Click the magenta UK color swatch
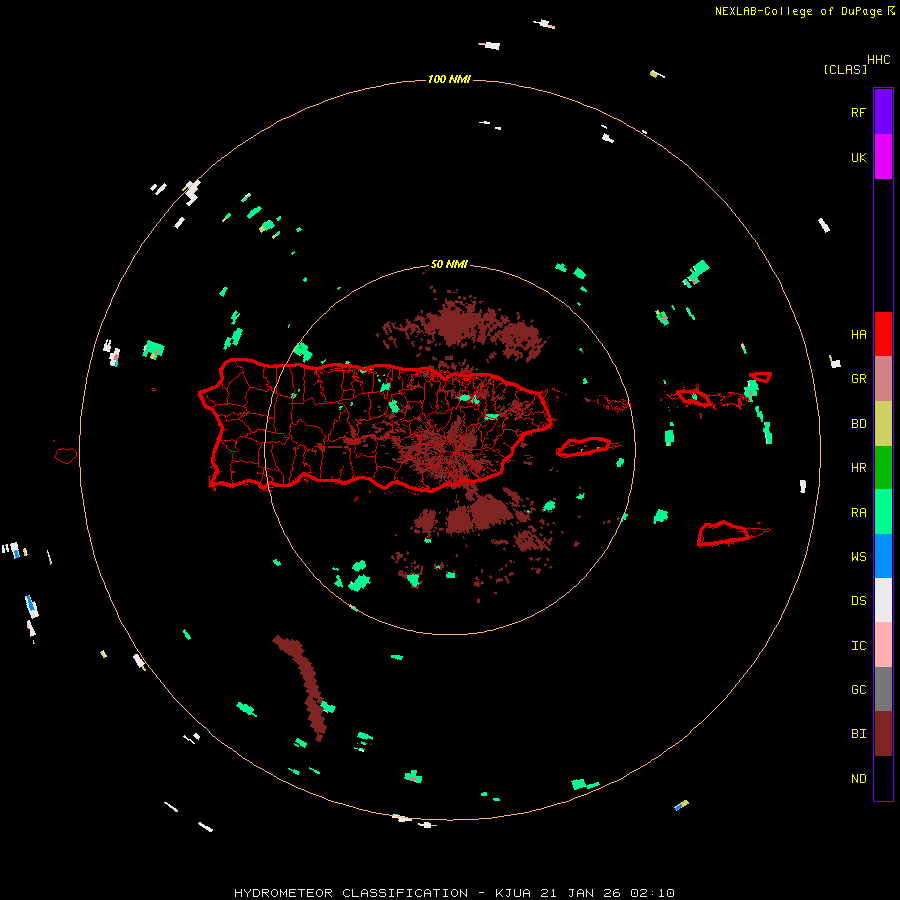This screenshot has height=900, width=900. tap(883, 157)
